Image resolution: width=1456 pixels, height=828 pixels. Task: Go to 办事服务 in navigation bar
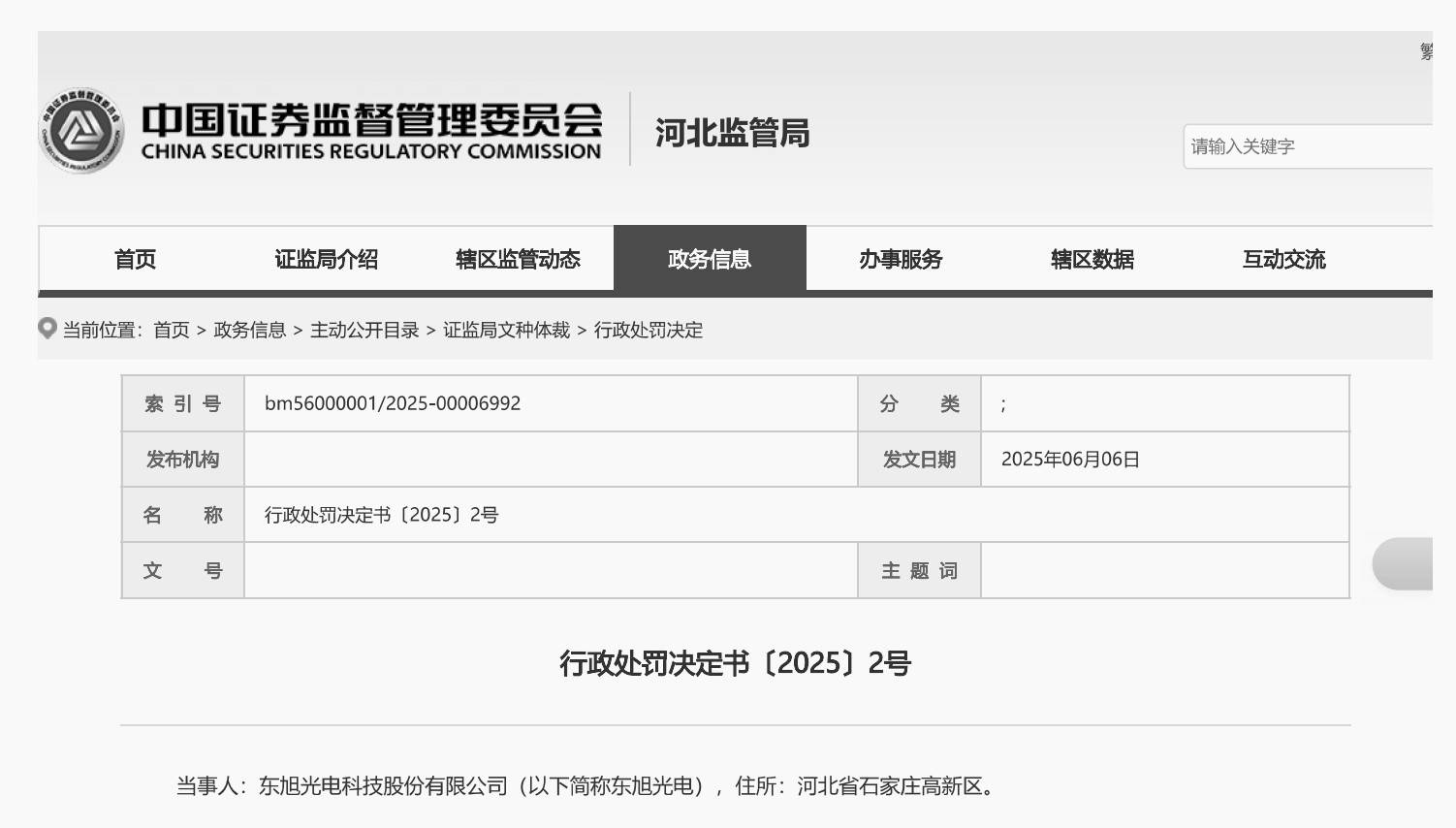901,259
